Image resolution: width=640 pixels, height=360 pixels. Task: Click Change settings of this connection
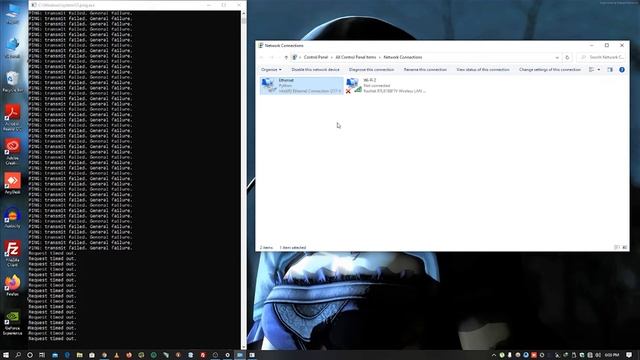tap(549, 70)
